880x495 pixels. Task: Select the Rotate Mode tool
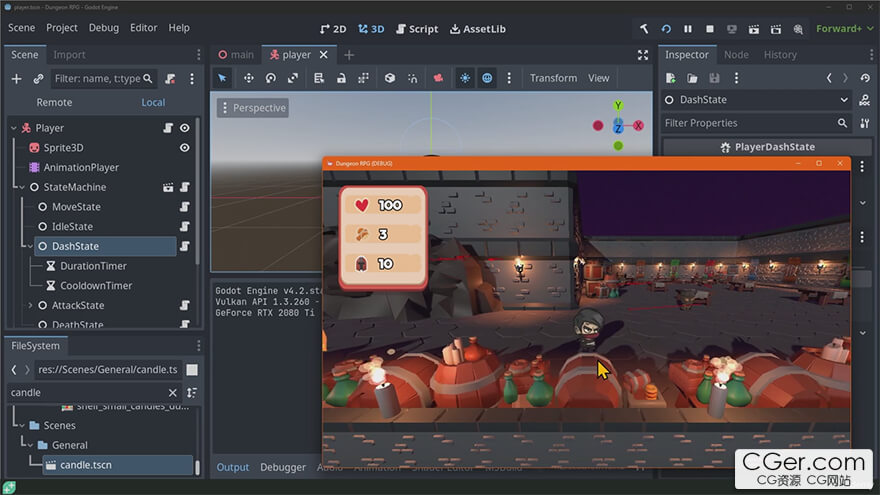click(271, 78)
